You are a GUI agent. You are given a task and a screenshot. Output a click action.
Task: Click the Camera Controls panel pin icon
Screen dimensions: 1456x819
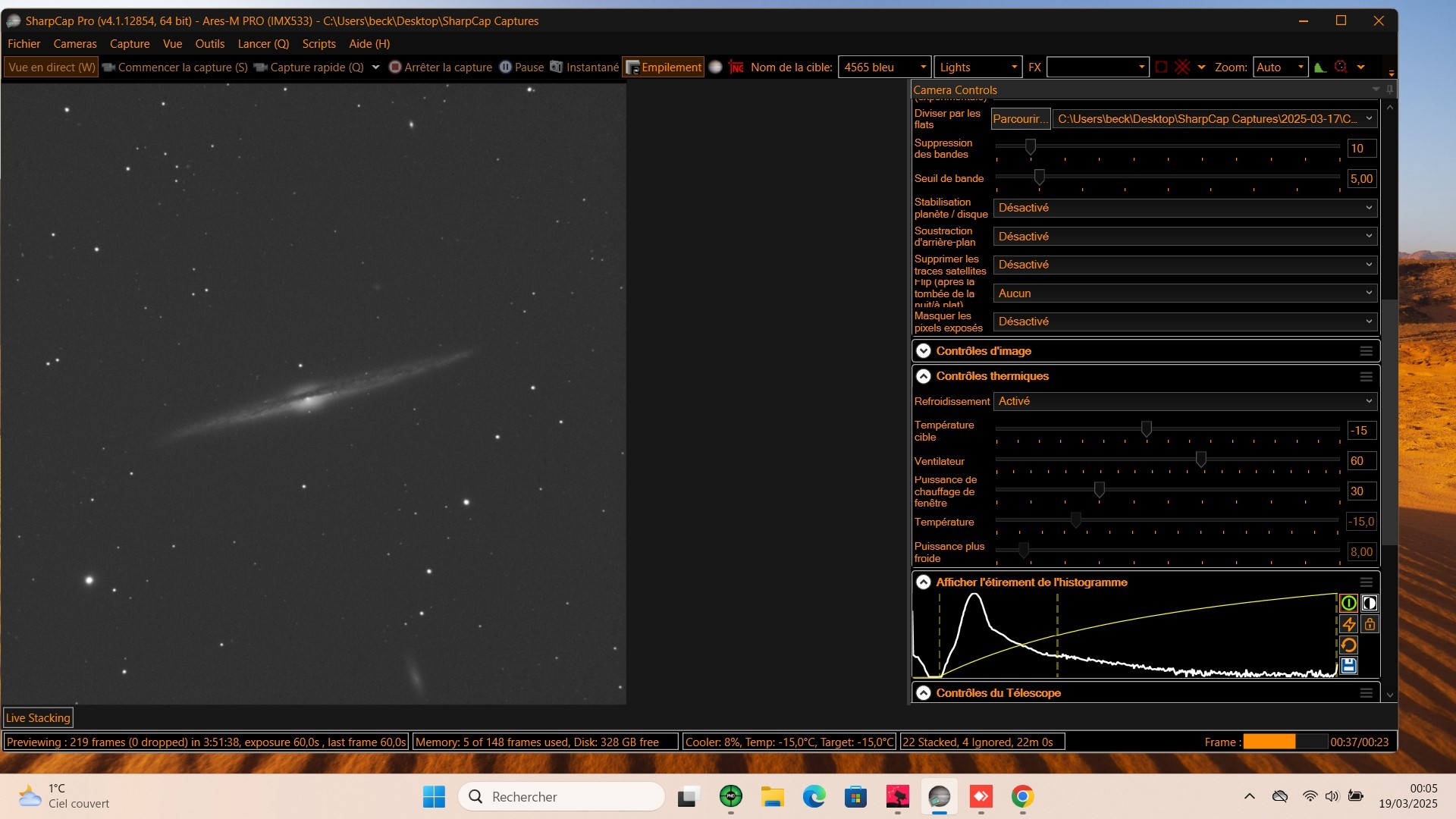point(1389,89)
